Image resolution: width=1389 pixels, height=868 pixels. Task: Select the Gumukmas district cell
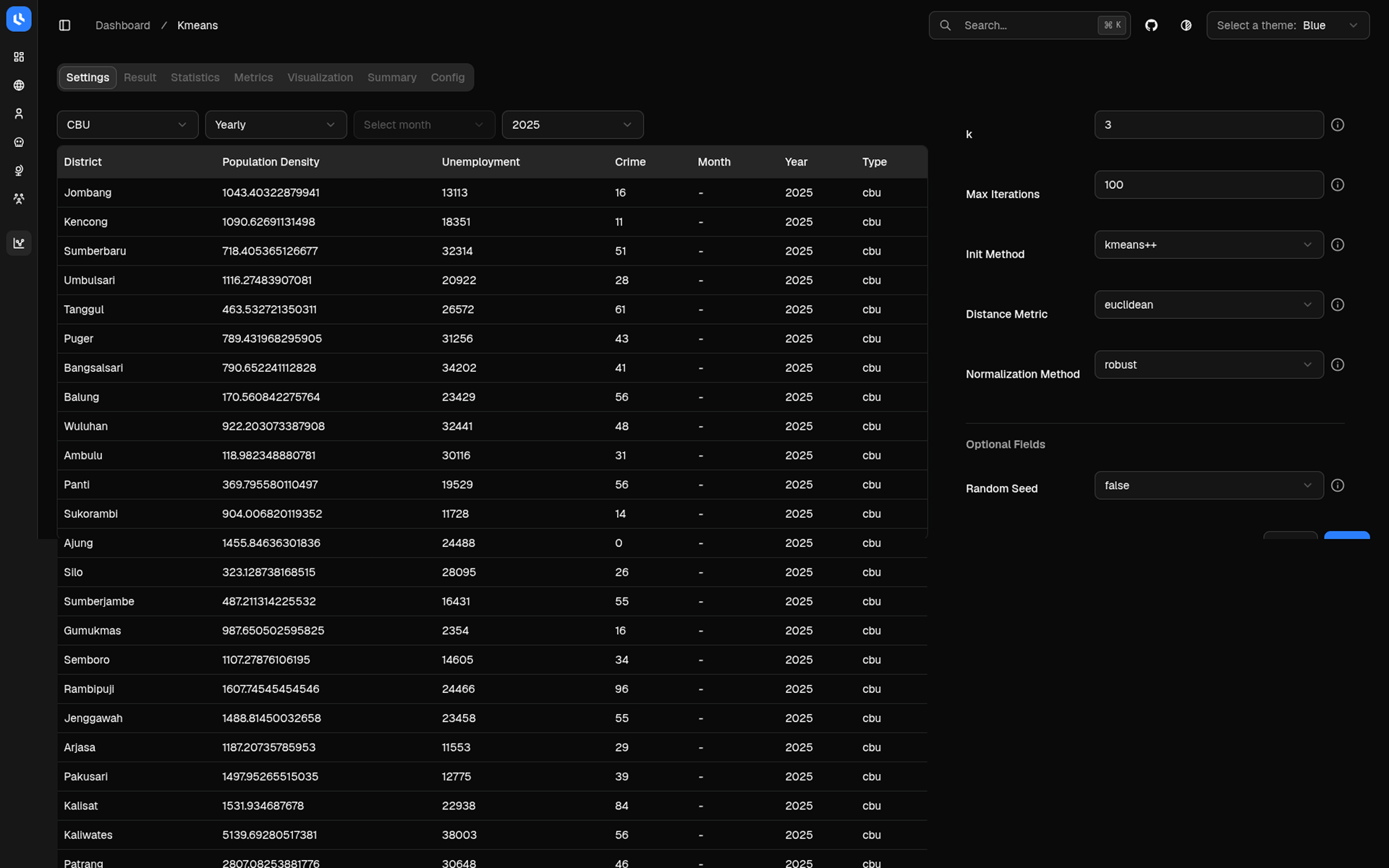(93, 631)
